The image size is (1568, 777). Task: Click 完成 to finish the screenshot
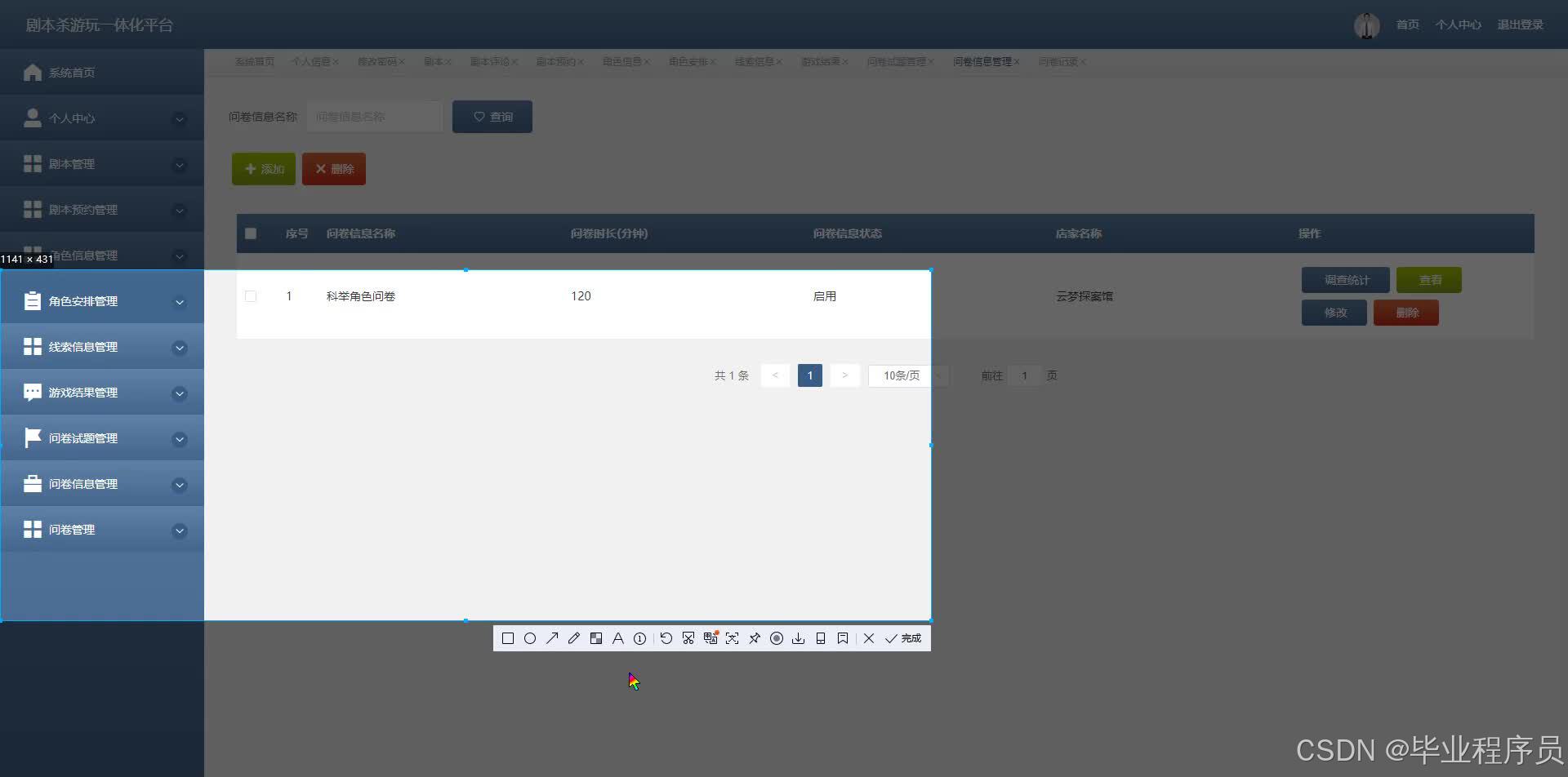coord(903,638)
